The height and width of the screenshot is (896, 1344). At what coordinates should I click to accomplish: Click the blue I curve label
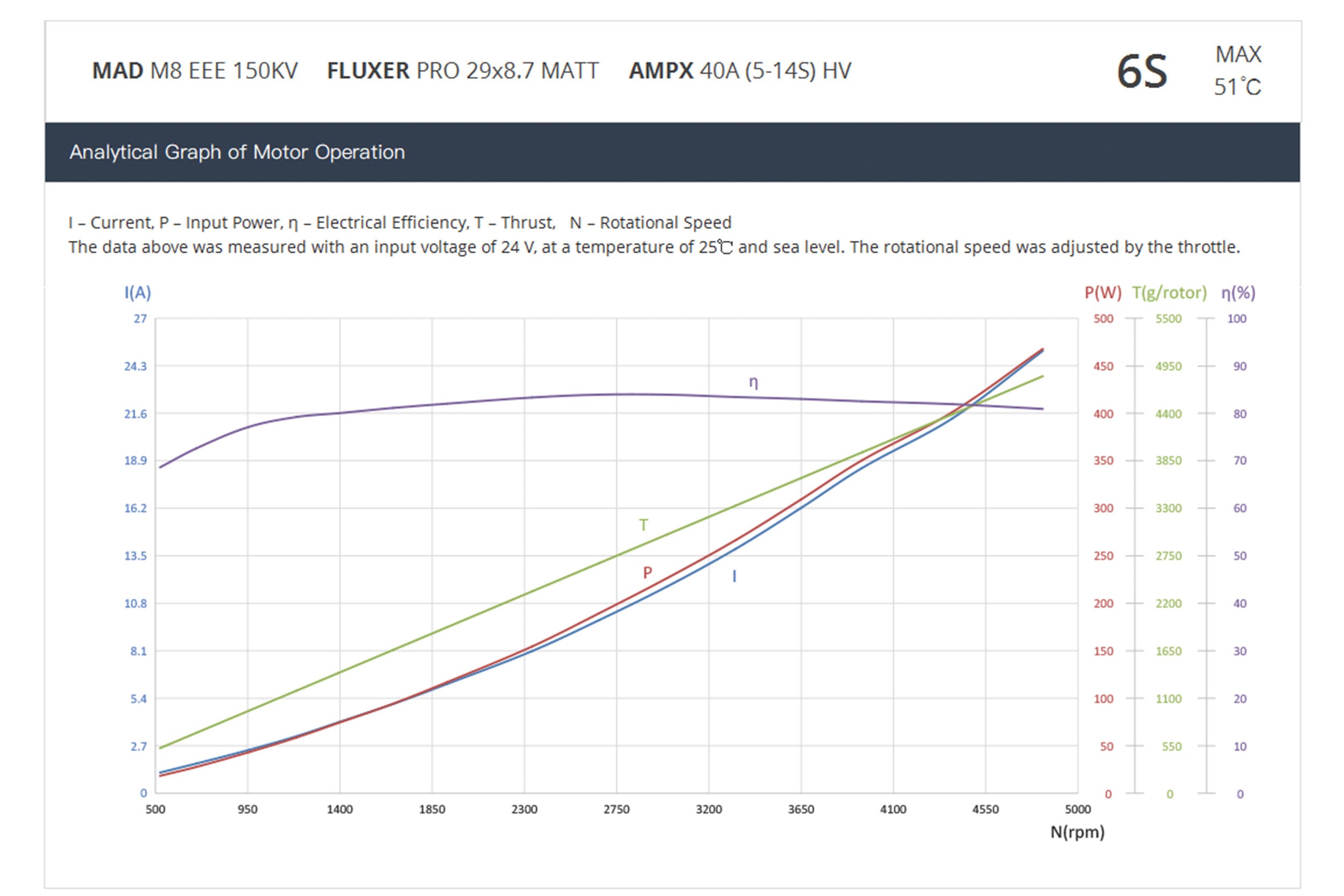(x=734, y=577)
